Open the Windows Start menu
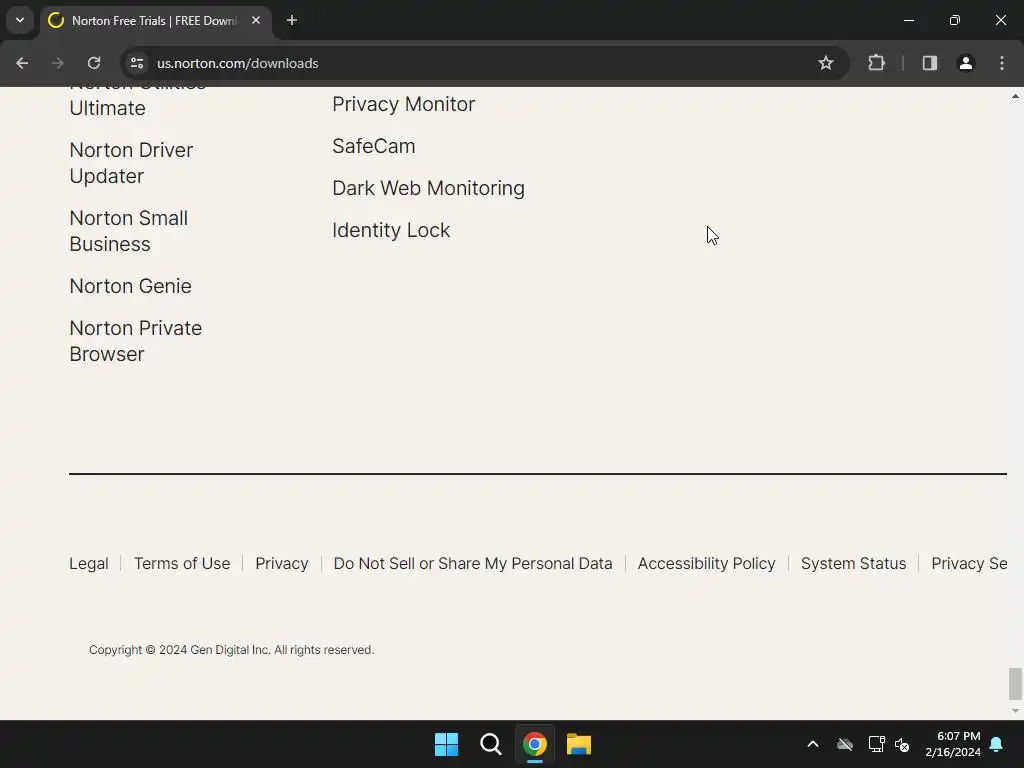1024x768 pixels. coord(447,744)
